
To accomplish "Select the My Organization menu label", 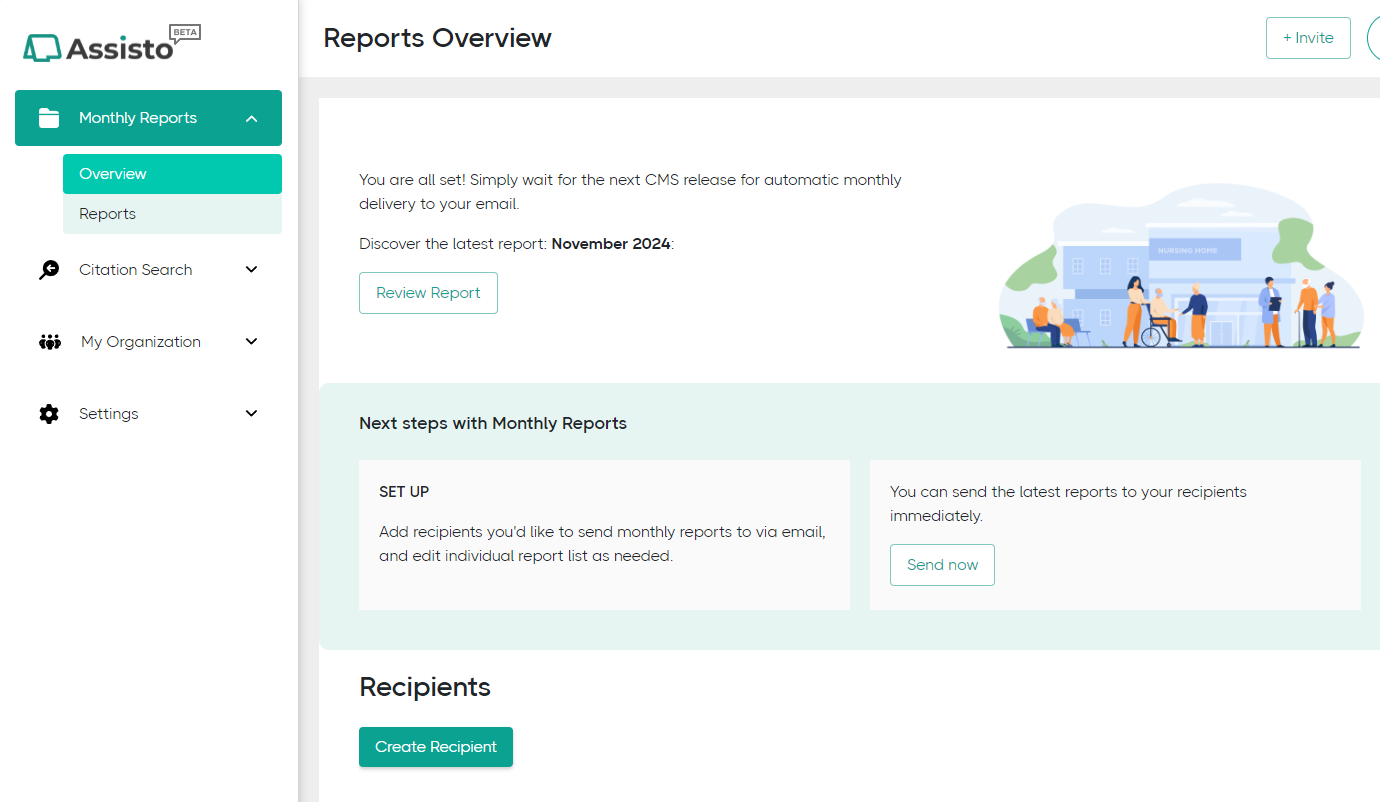I will point(141,342).
